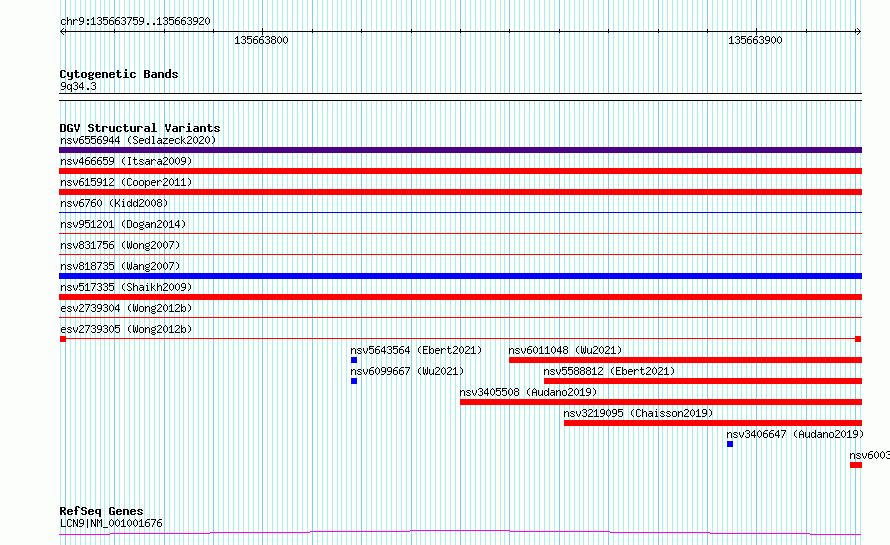Click the 135663800 ruler label
Screen dimensions: 890x545
click(261, 40)
